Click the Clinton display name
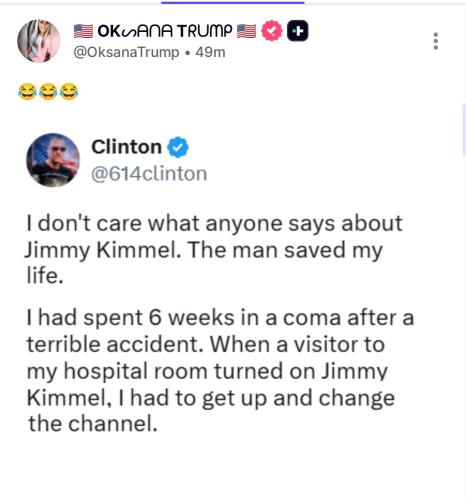This screenshot has width=466, height=500. coord(126,147)
